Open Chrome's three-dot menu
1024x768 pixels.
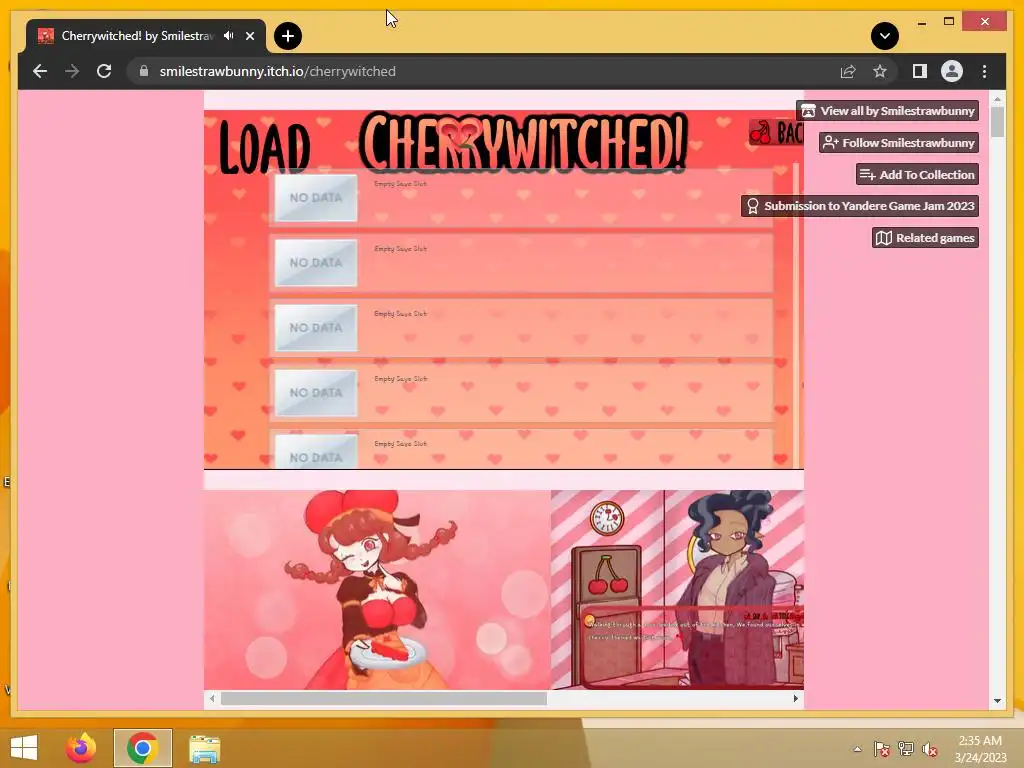tap(984, 71)
